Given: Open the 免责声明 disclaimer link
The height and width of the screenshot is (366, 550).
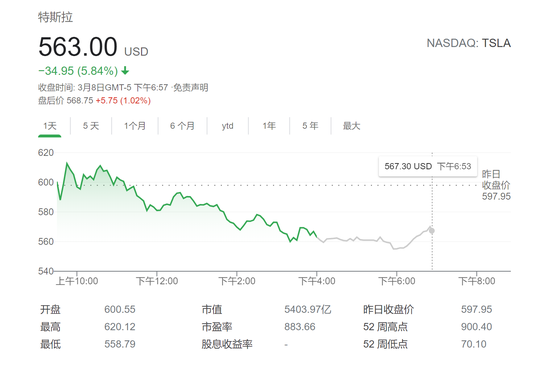Looking at the screenshot, I should (191, 87).
